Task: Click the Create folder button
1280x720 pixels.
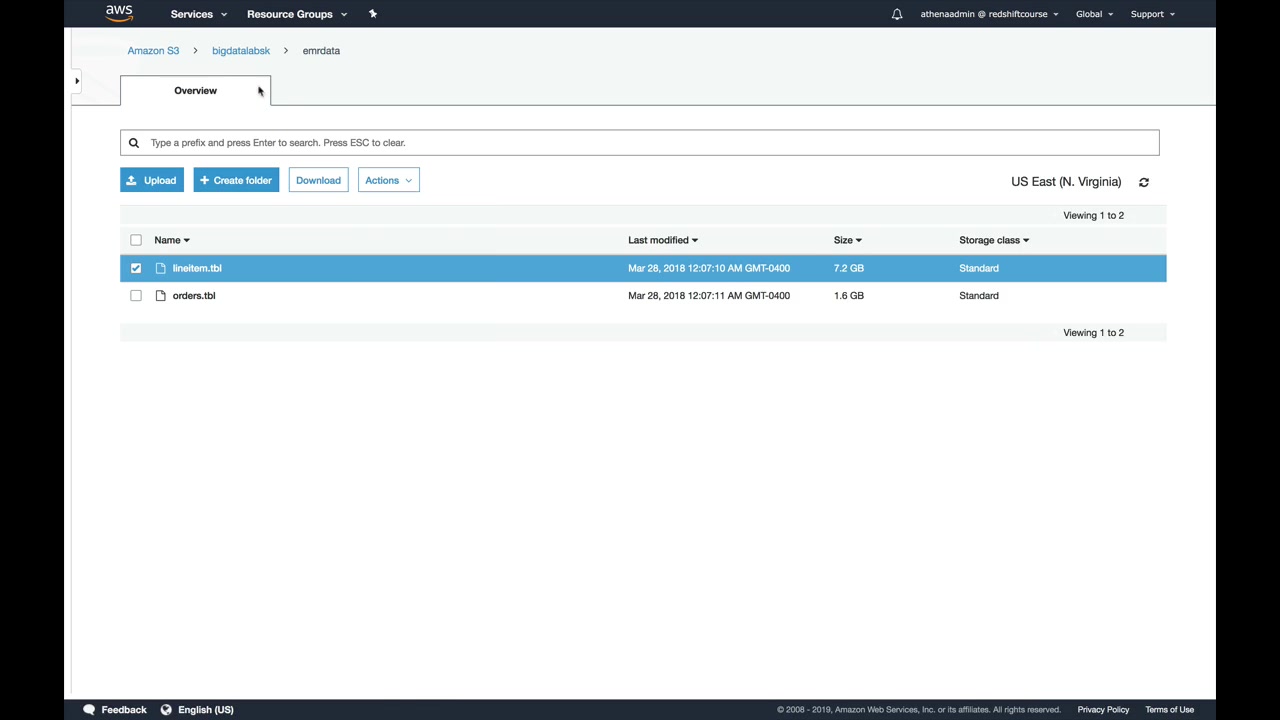Action: tap(236, 180)
